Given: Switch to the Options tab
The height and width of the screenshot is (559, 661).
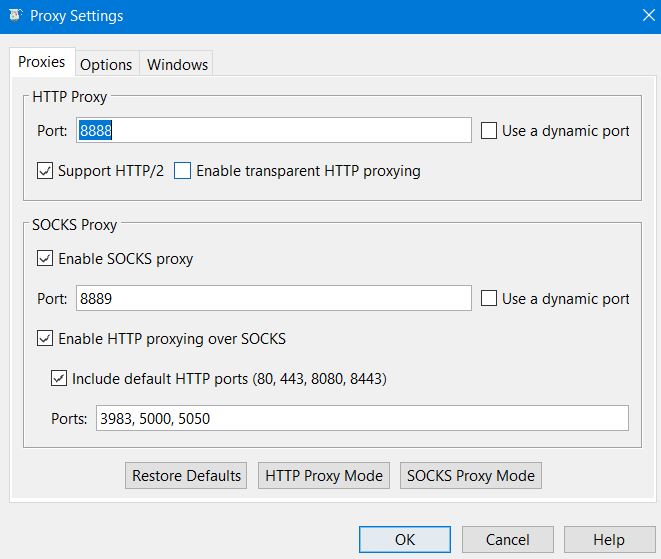Looking at the screenshot, I should click(106, 64).
